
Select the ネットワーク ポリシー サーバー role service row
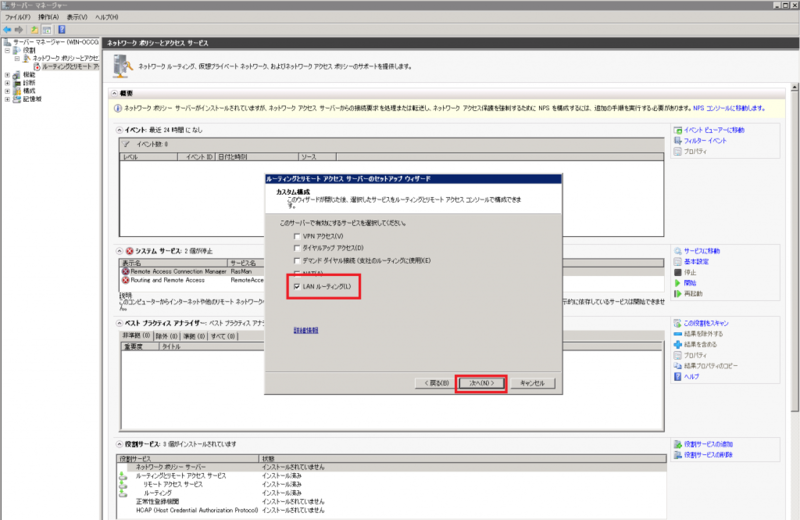tap(391, 467)
